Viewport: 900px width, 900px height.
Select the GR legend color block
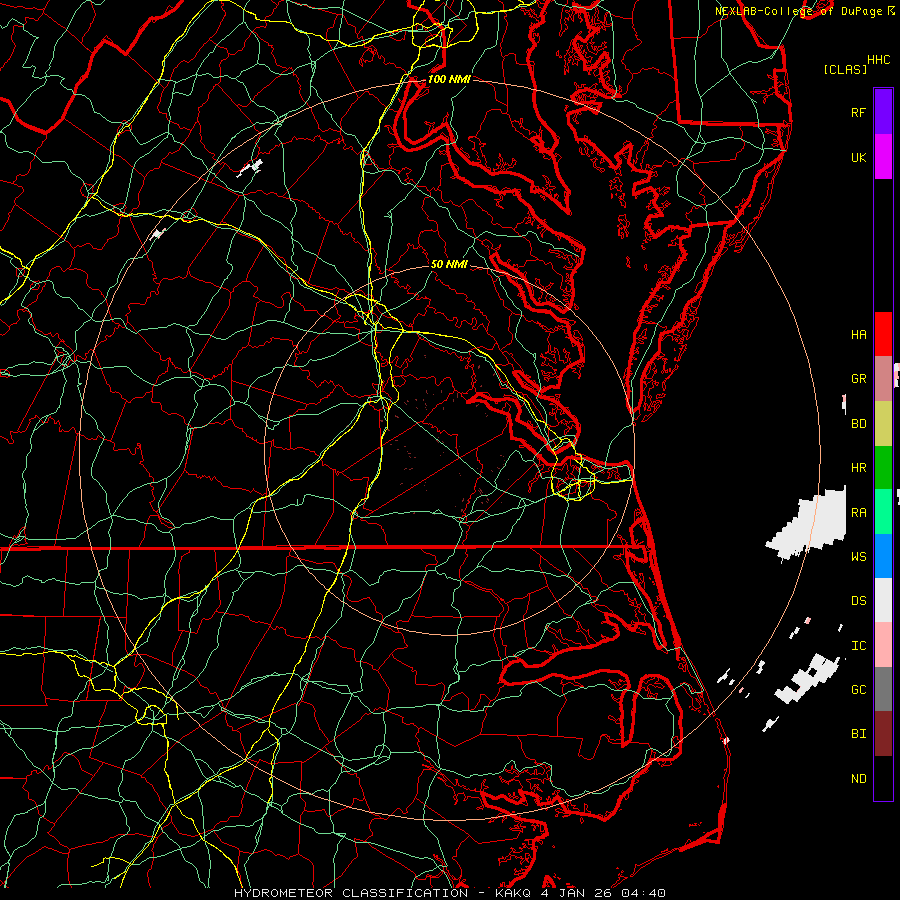pos(883,379)
